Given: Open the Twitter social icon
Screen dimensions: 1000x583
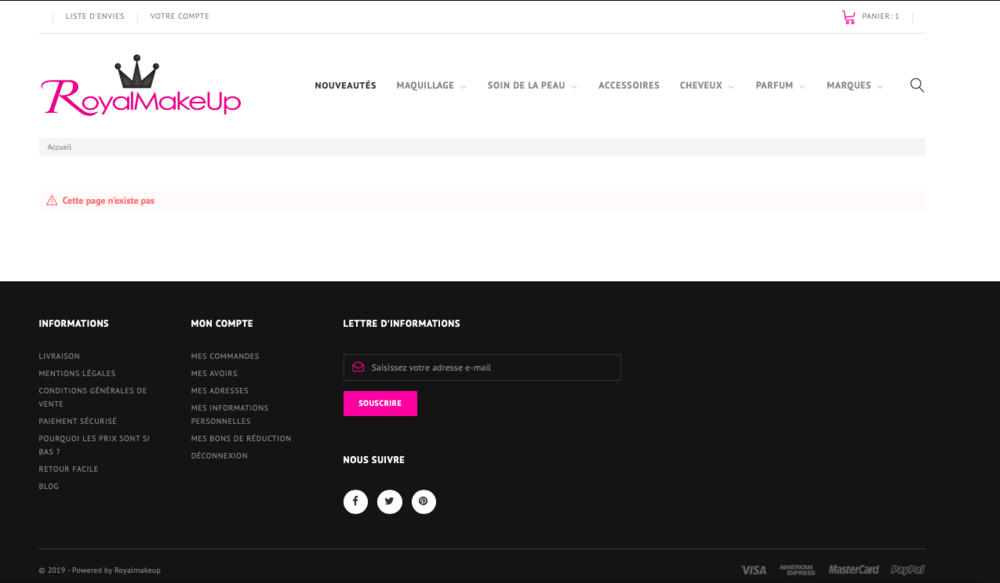Looking at the screenshot, I should click(x=389, y=501).
